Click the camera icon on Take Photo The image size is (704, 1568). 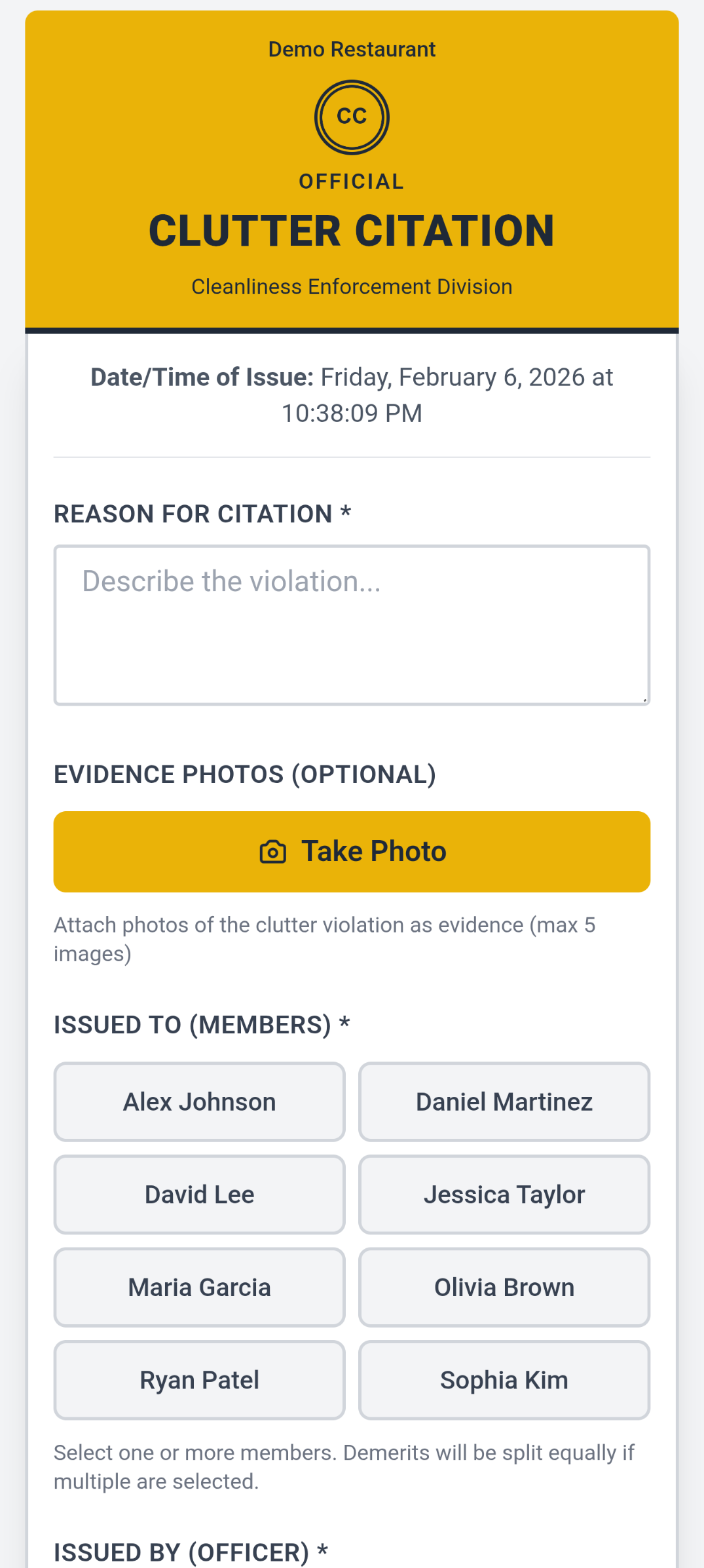tap(273, 852)
